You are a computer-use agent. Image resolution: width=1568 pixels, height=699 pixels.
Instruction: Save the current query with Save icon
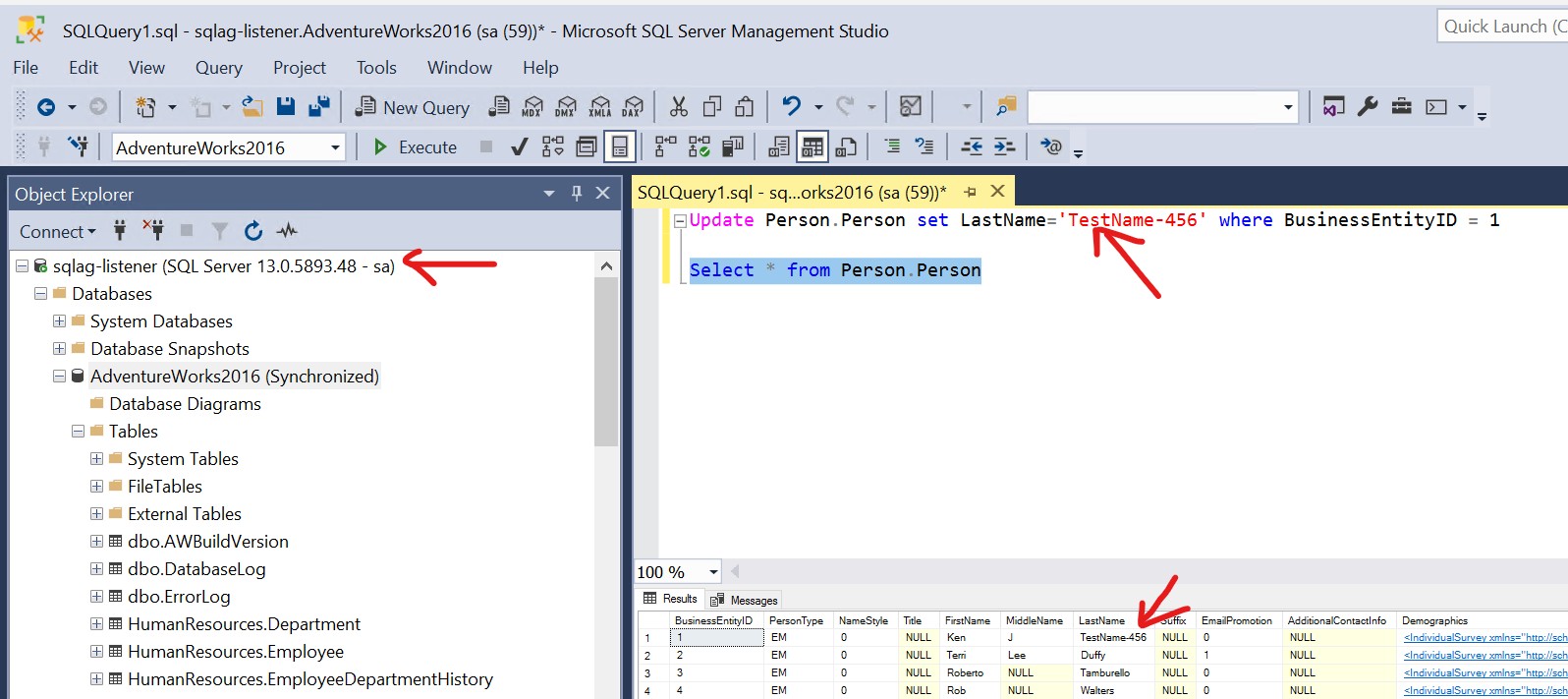coord(286,107)
